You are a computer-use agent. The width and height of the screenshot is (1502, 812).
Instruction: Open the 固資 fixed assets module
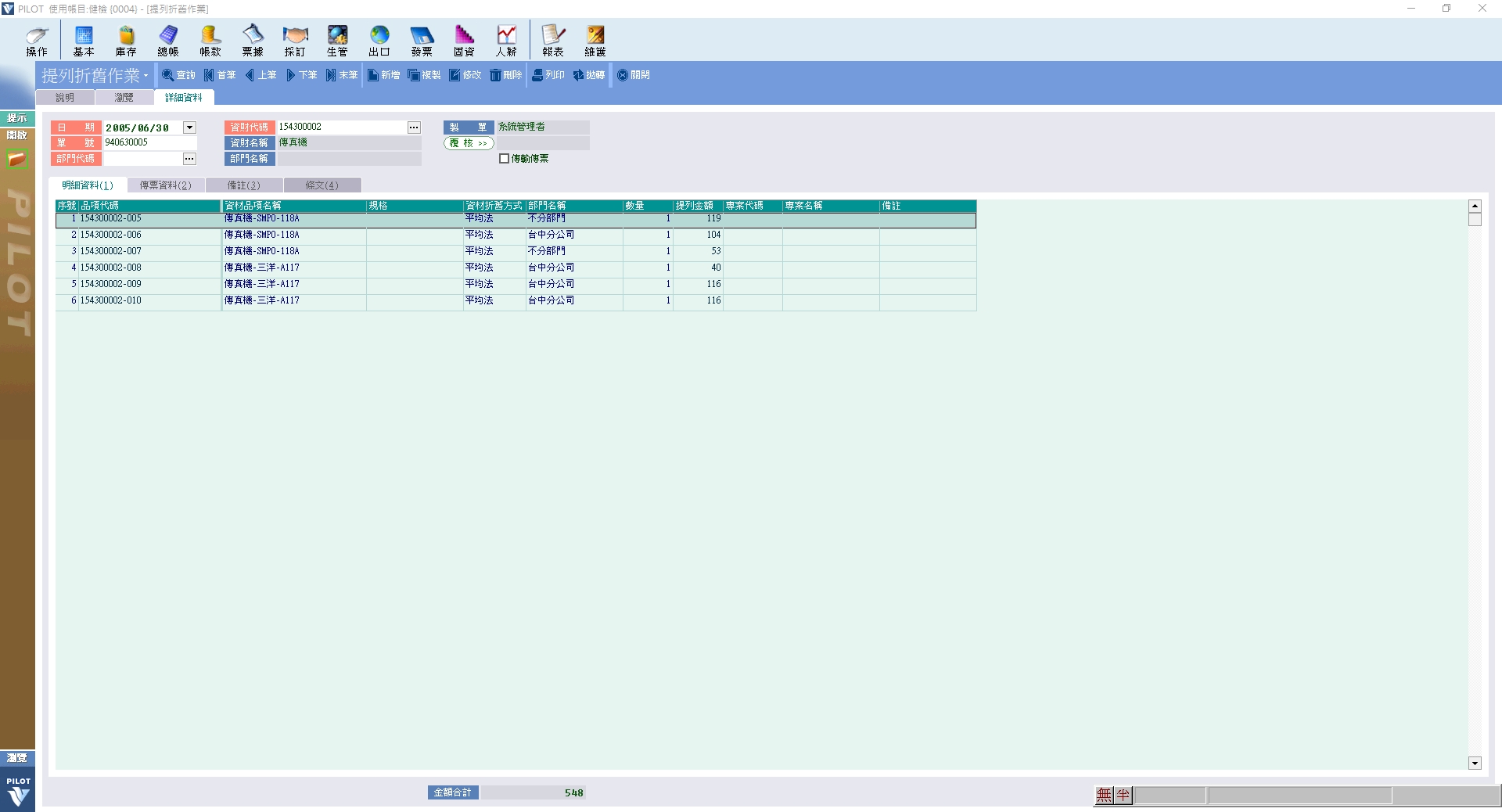pyautogui.click(x=464, y=41)
